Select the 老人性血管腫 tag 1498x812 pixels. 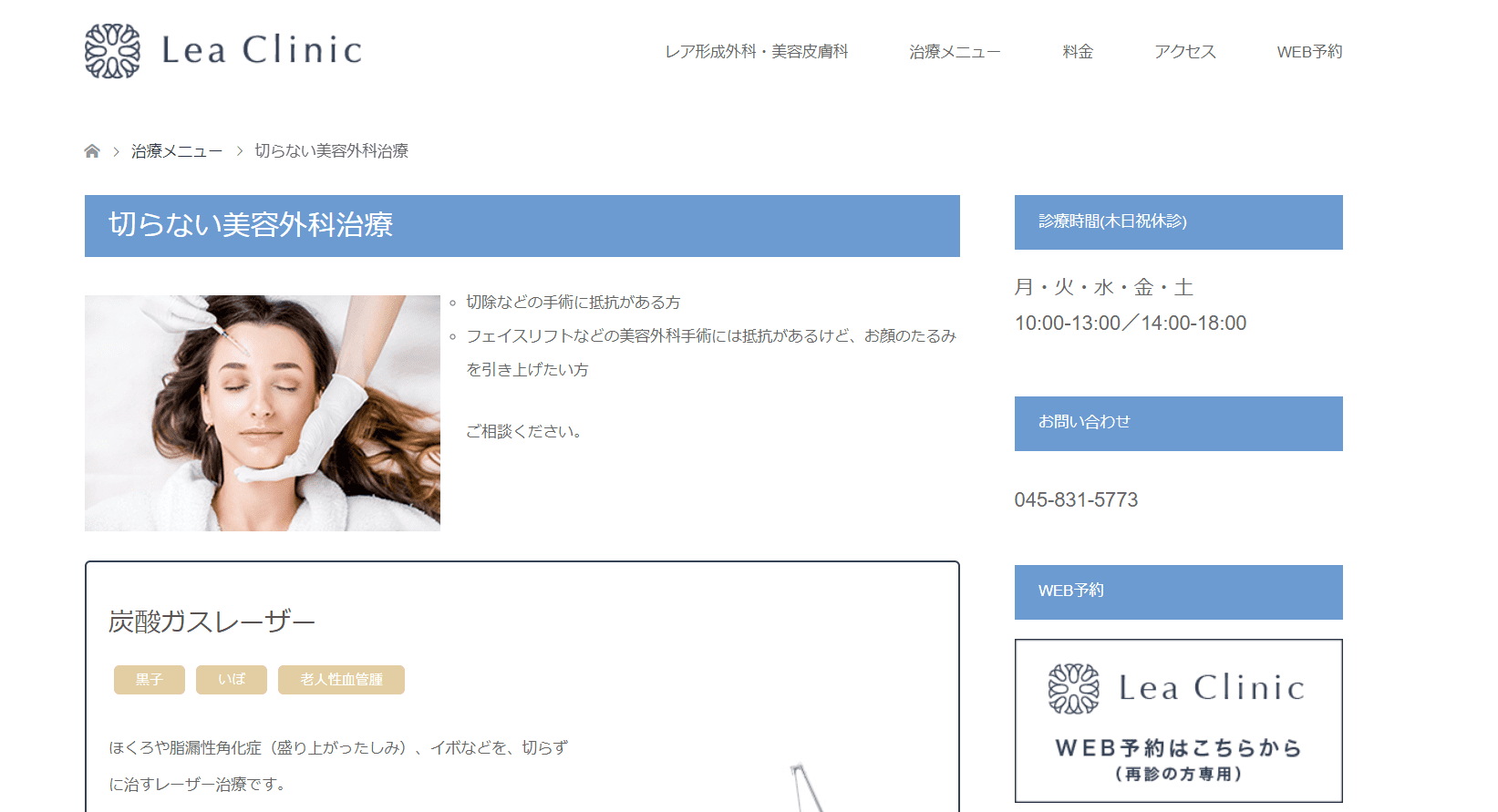point(341,680)
